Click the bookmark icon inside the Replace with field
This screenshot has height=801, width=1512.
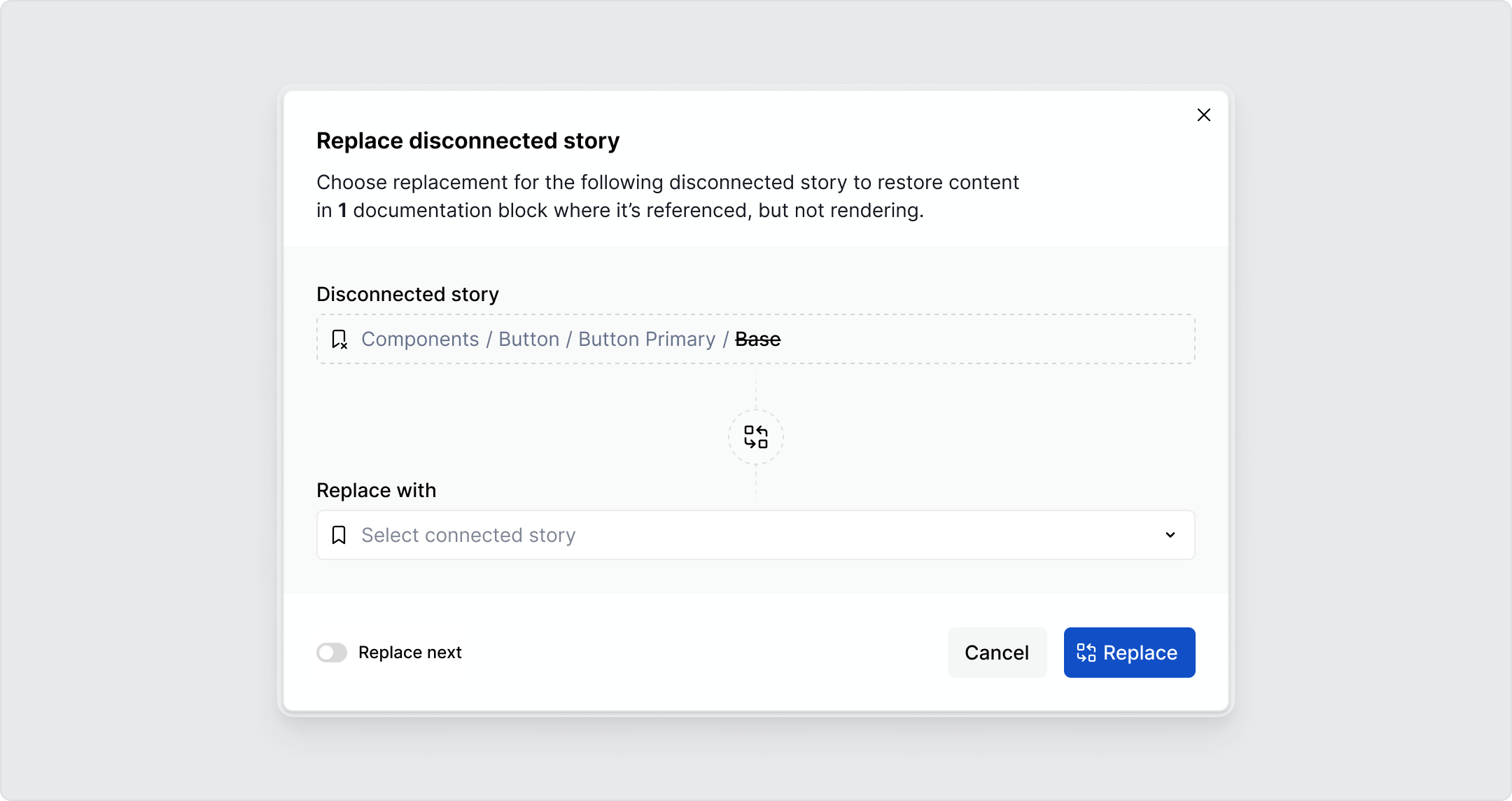tap(339, 535)
